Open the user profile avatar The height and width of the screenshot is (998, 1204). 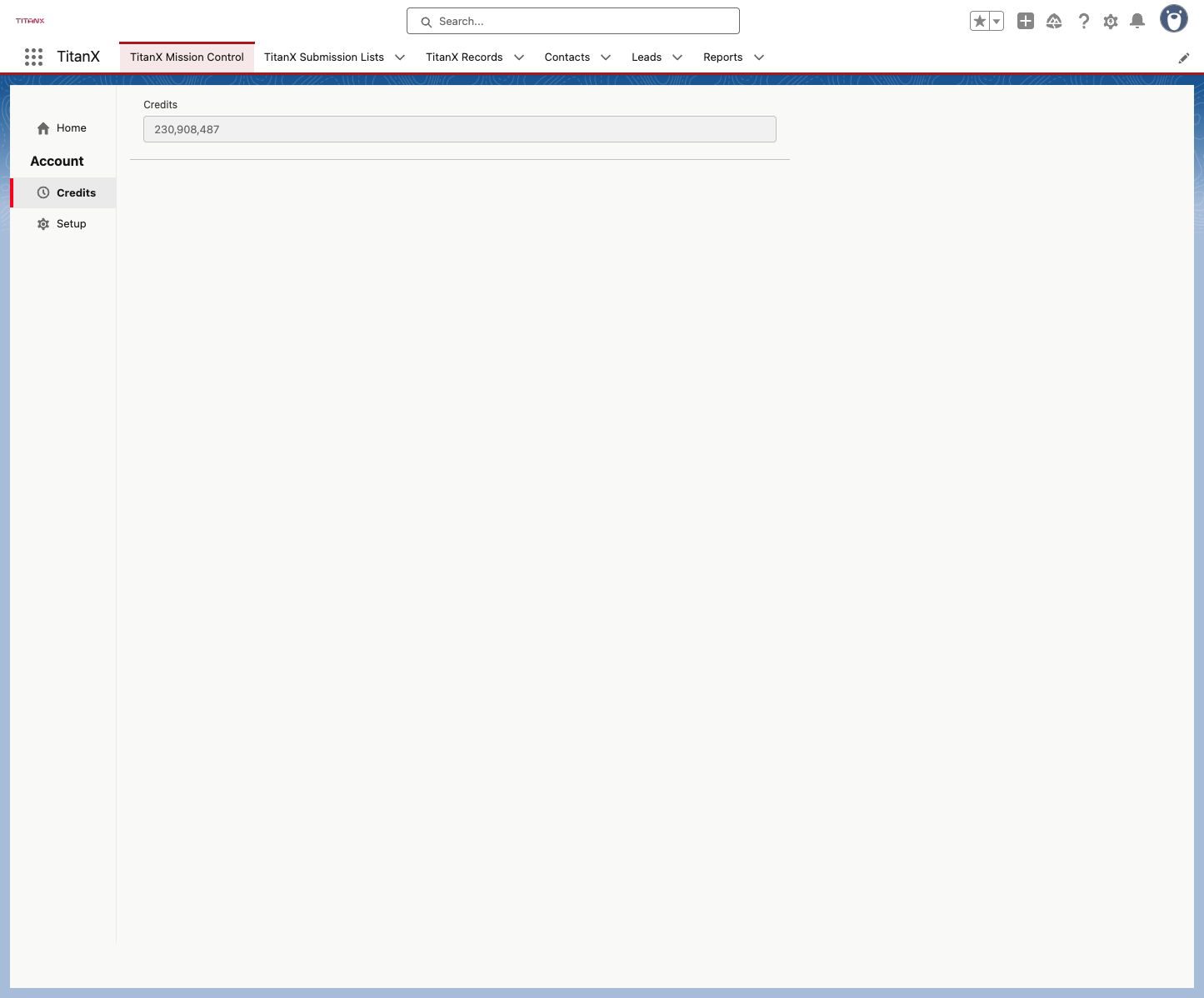click(x=1174, y=19)
